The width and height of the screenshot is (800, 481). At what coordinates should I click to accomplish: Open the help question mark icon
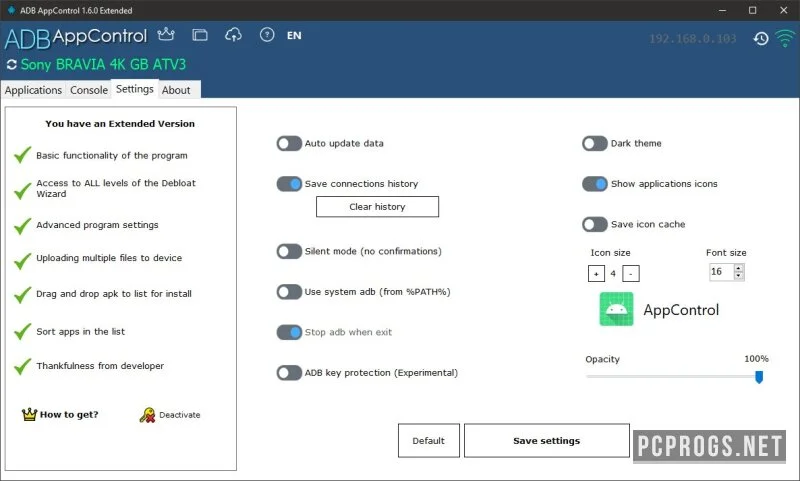click(267, 35)
